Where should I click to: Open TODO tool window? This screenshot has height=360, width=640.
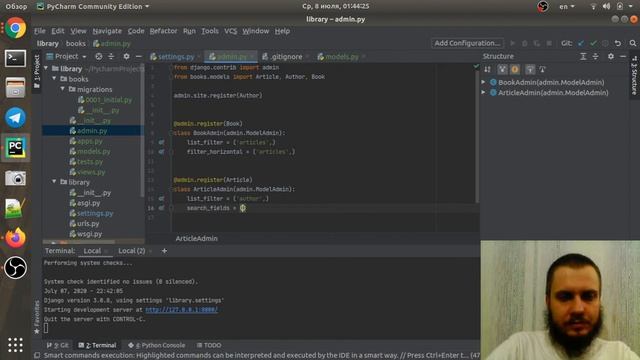pyautogui.click(x=209, y=345)
